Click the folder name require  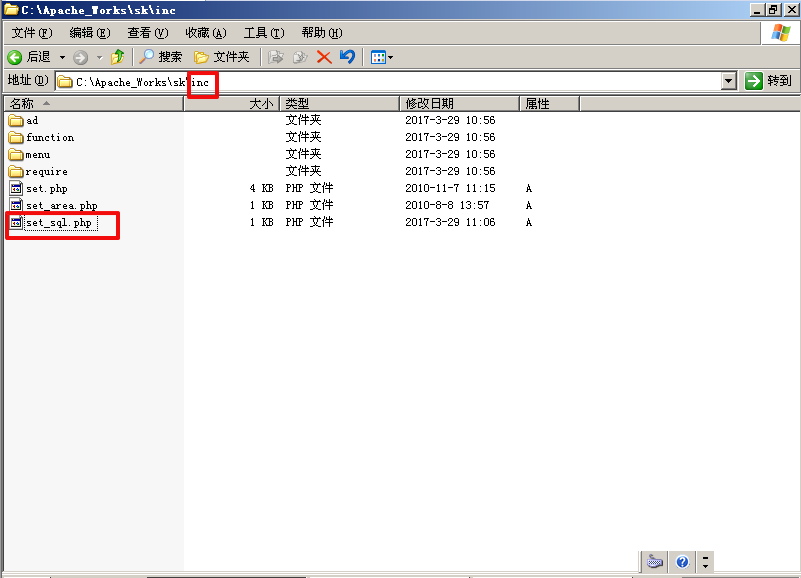click(46, 172)
